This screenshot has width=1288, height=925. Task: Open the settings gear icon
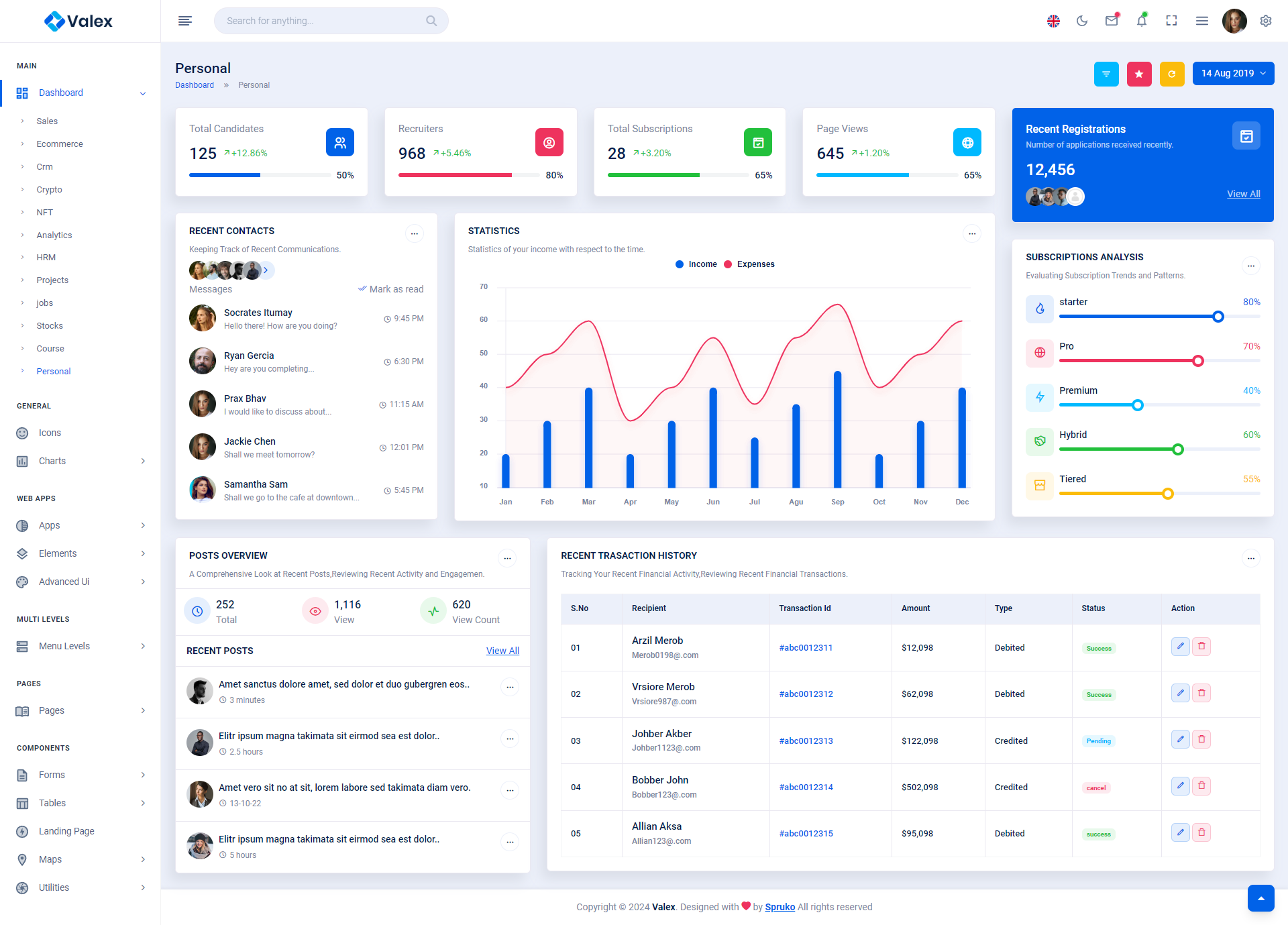[1265, 21]
